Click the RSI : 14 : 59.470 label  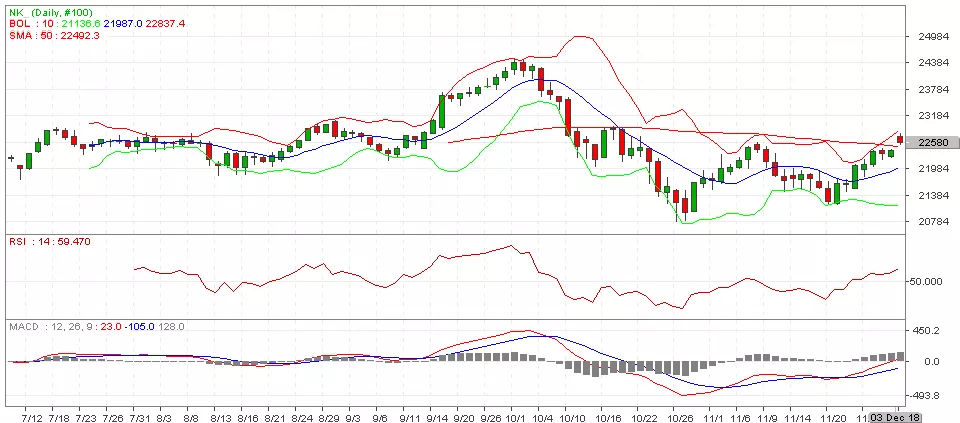[50, 242]
